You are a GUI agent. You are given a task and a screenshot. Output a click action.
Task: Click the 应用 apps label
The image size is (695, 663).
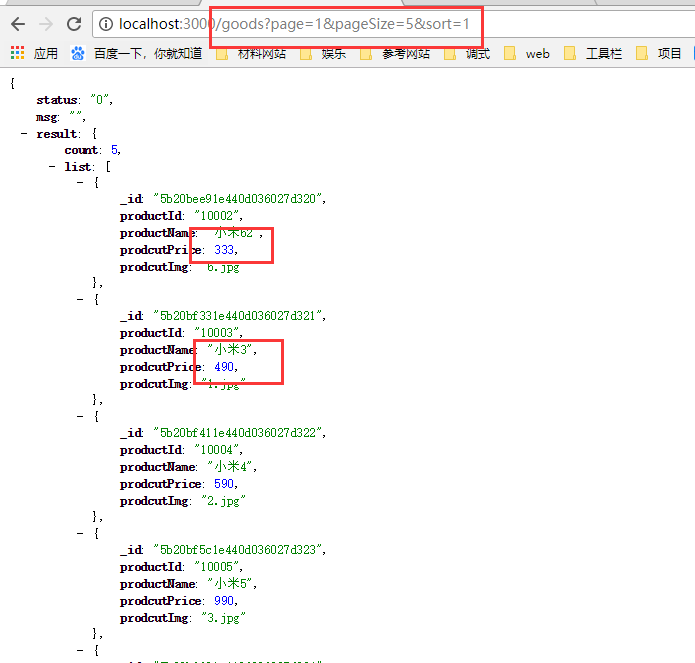(46, 54)
